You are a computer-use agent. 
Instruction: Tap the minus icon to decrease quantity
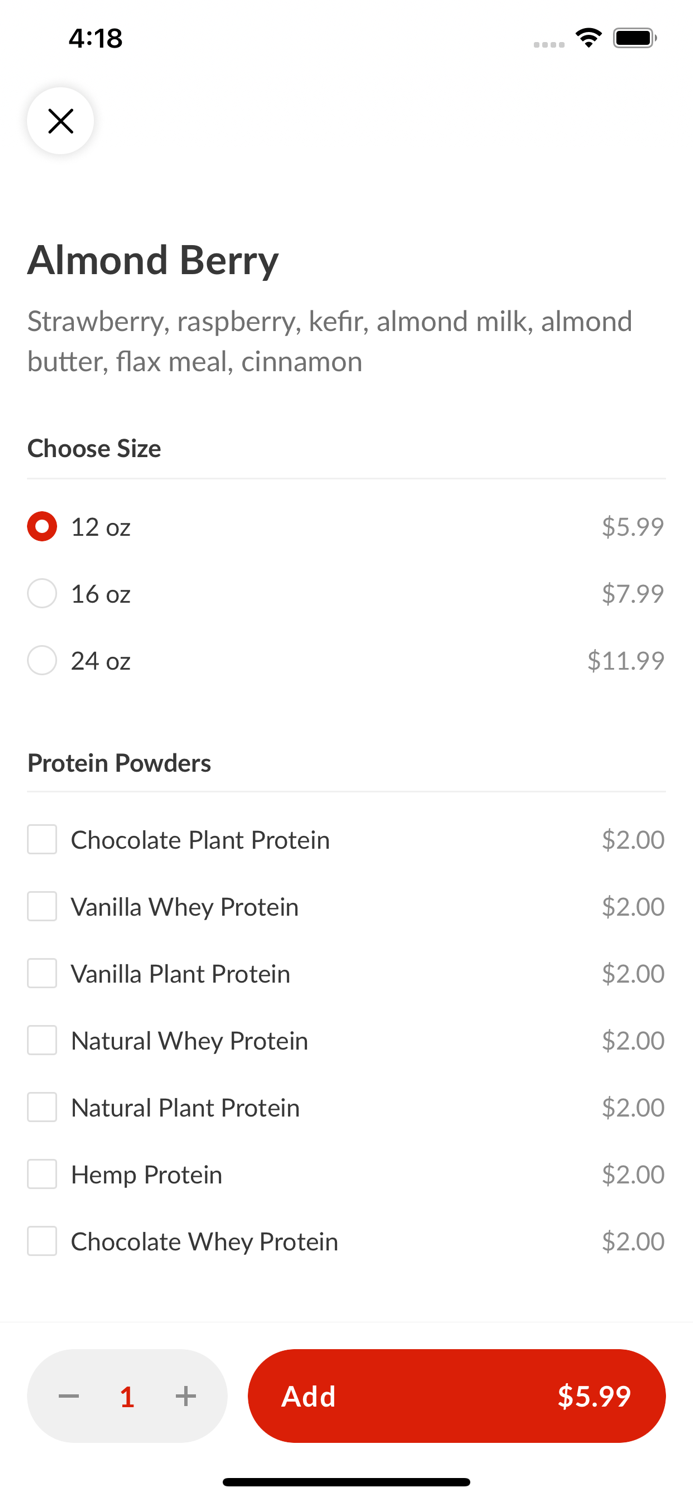point(68,1396)
